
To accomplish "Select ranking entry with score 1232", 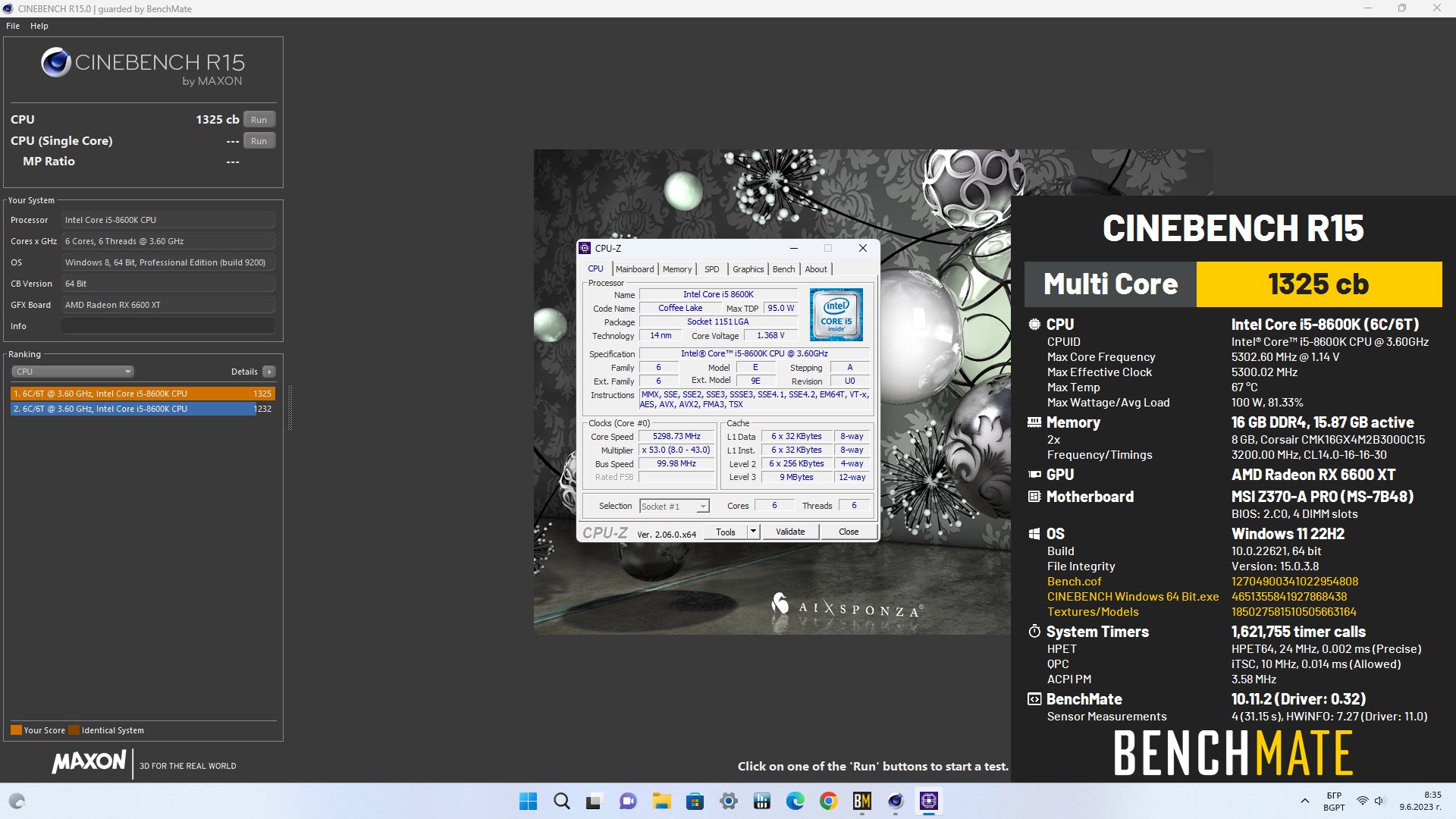I will coord(143,409).
